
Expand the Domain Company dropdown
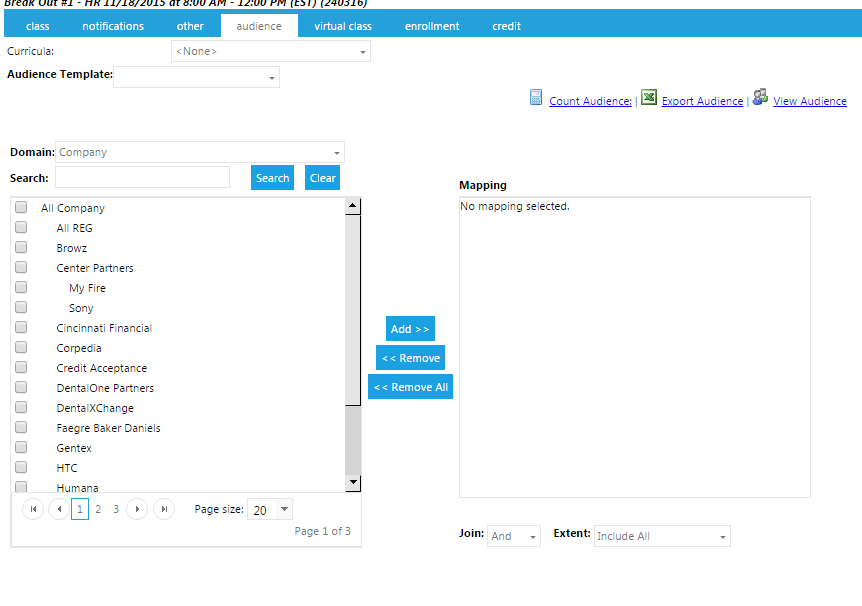click(200, 153)
